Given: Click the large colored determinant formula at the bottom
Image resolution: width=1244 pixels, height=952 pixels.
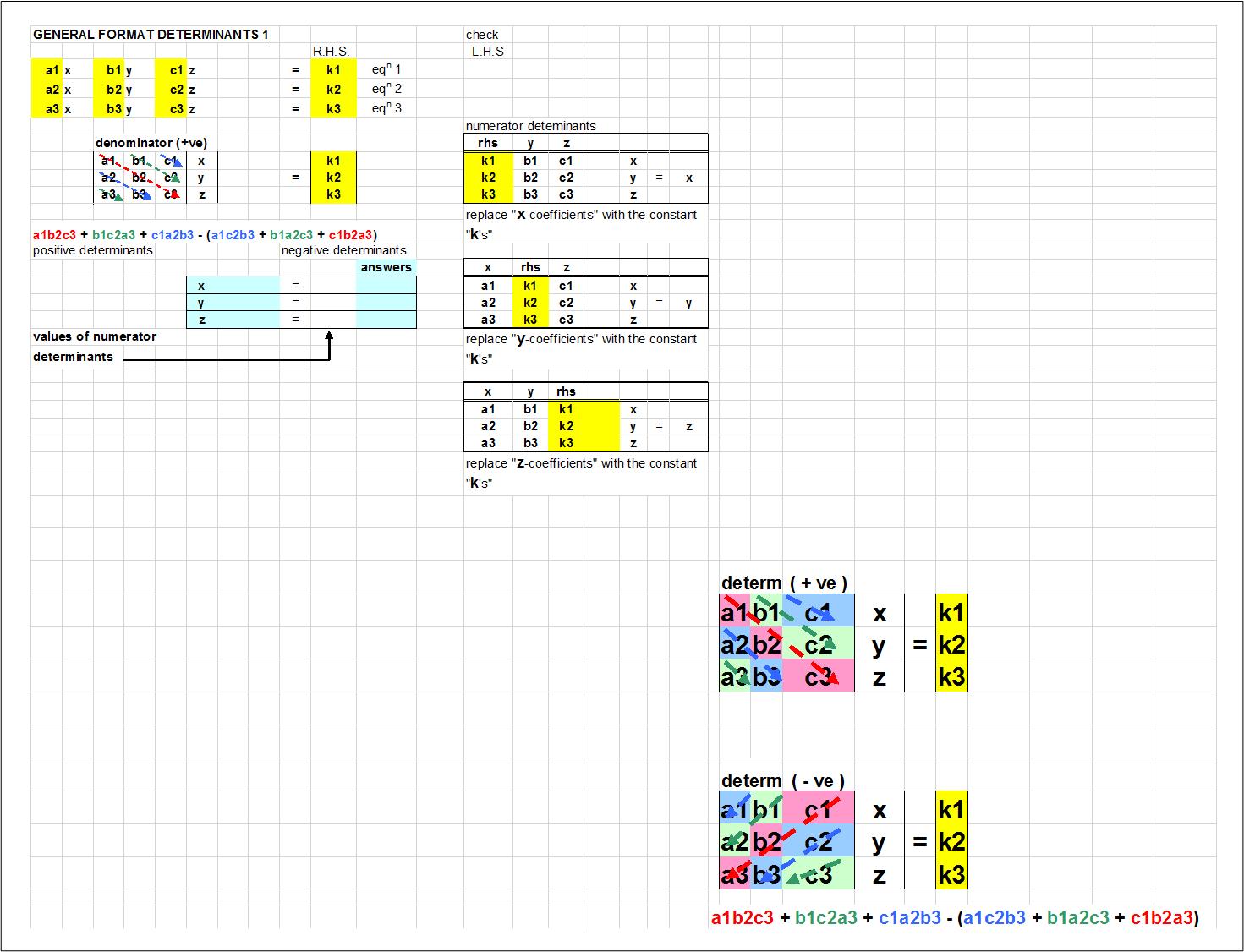Looking at the screenshot, I should click(x=955, y=917).
